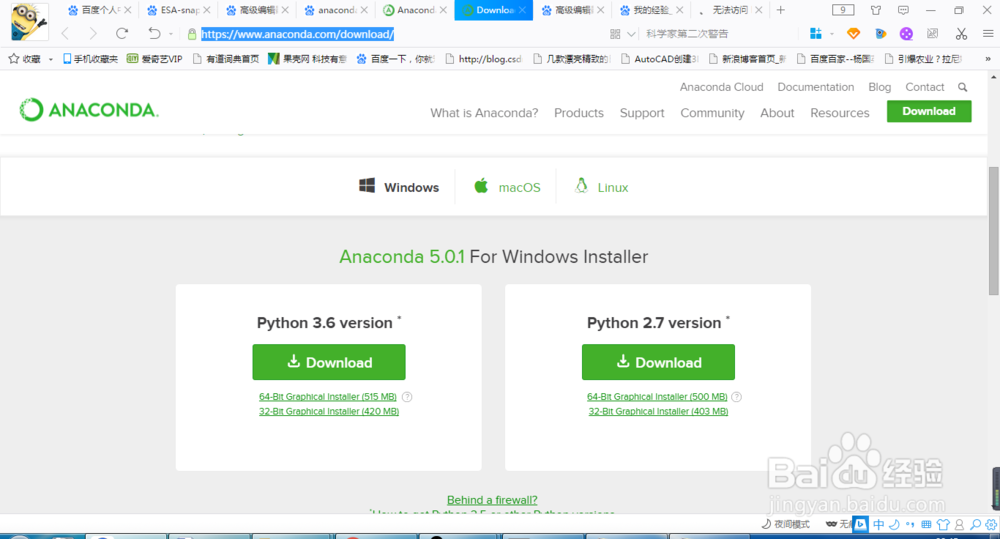Switch to the 我的经验 browser tab
This screenshot has width=1000, height=539.
[x=651, y=10]
